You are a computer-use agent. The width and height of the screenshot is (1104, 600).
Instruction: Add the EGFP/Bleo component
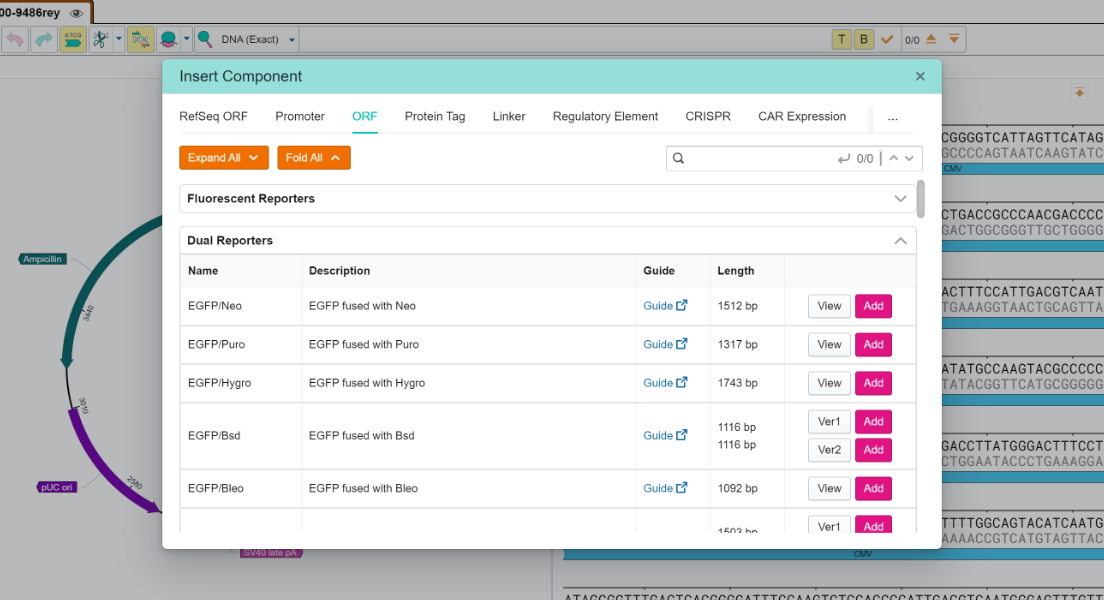pos(873,488)
